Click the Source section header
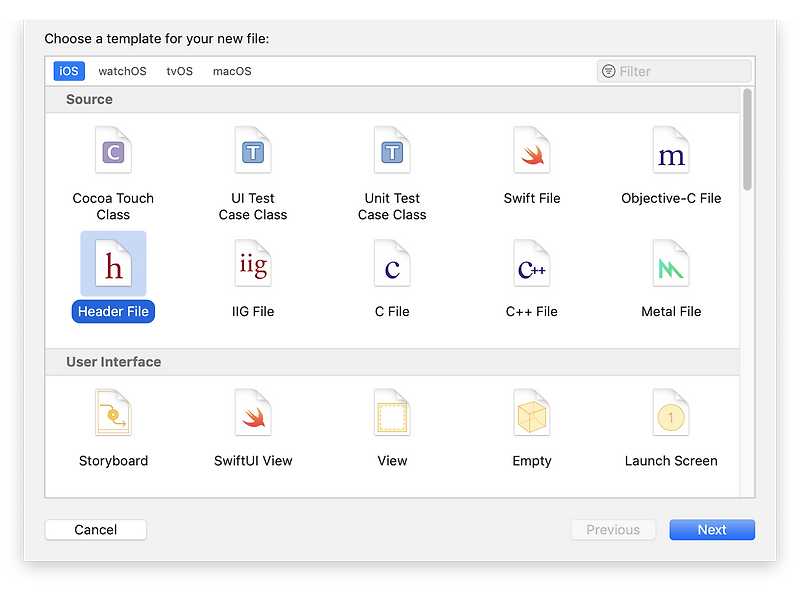The height and width of the screenshot is (589, 800). click(x=392, y=100)
